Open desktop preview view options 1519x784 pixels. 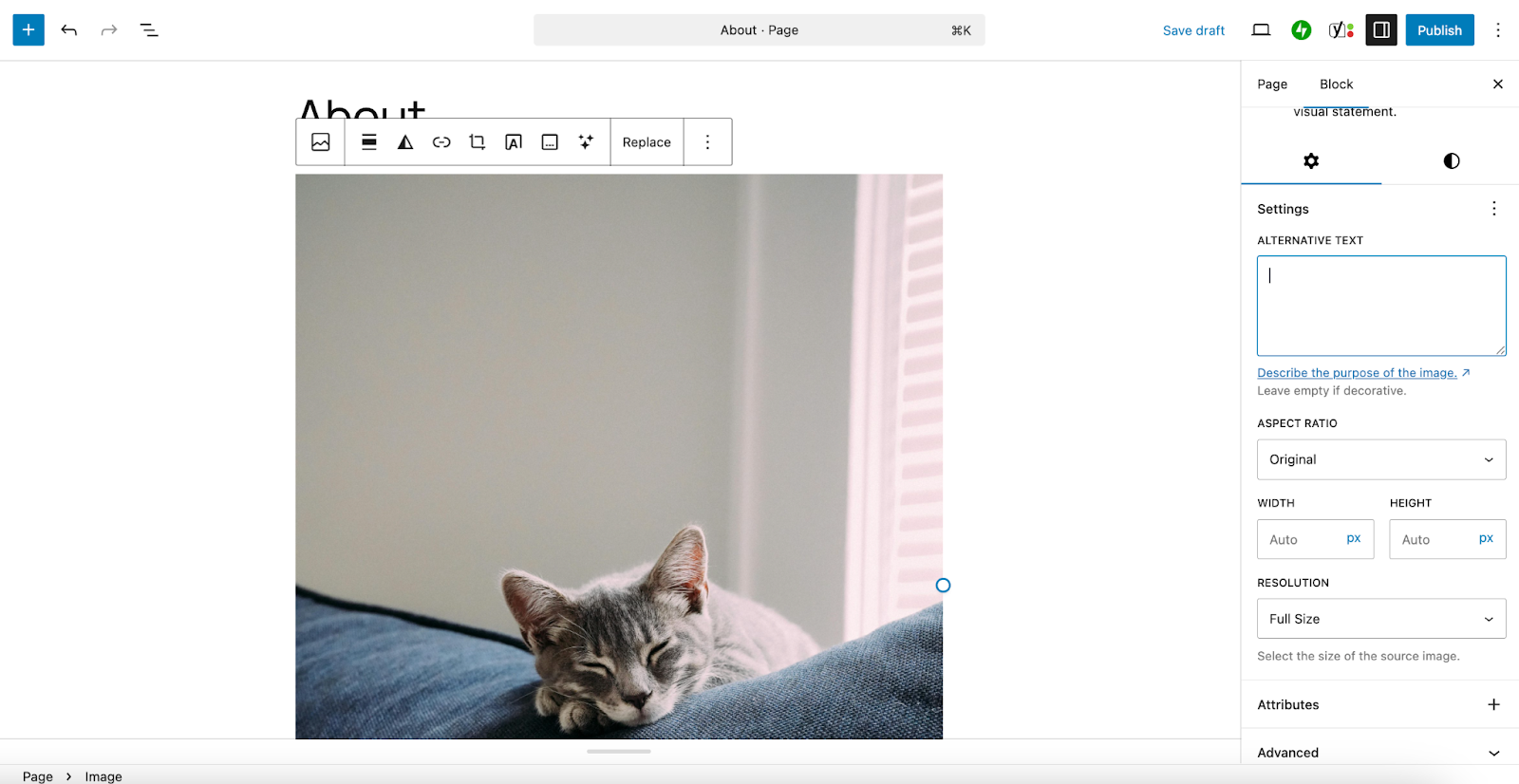coord(1261,30)
